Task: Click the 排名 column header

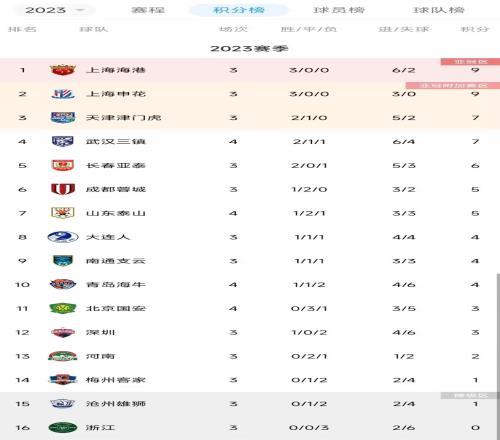Action: pos(22,29)
